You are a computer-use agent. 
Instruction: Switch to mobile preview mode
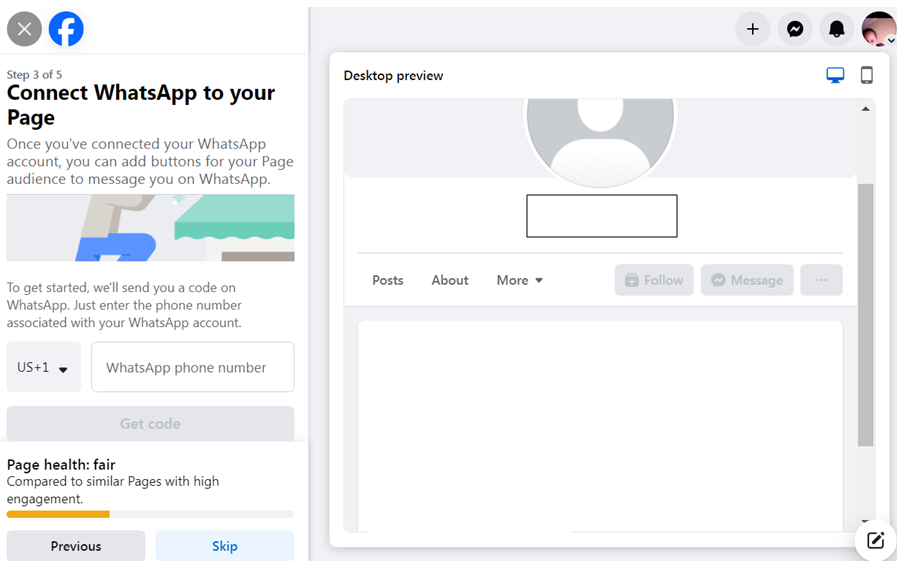pyautogui.click(x=867, y=76)
